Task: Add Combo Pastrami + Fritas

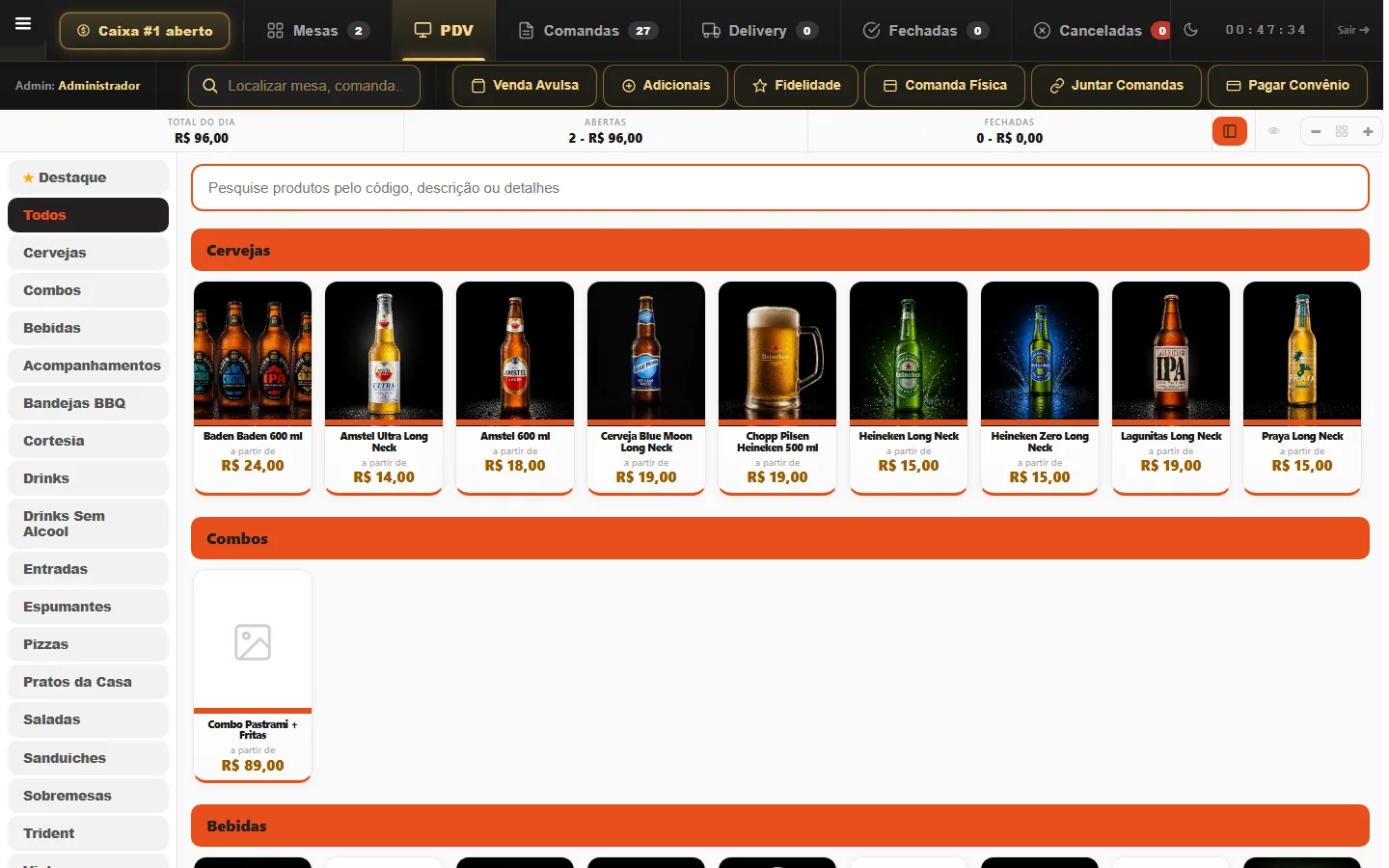Action: (253, 676)
